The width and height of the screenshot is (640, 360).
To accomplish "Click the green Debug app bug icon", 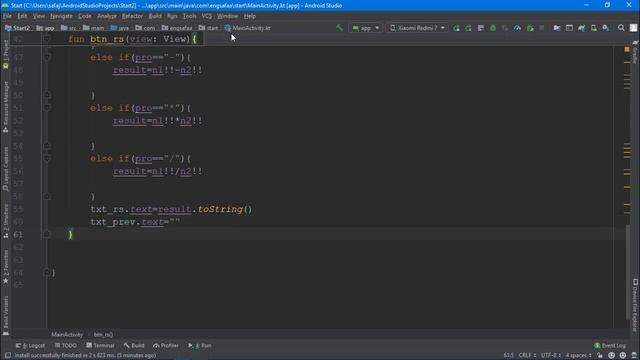I will 493,28.
